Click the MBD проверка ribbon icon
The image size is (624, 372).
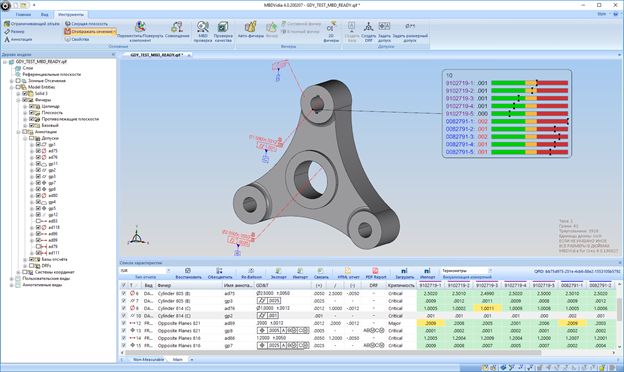point(203,31)
